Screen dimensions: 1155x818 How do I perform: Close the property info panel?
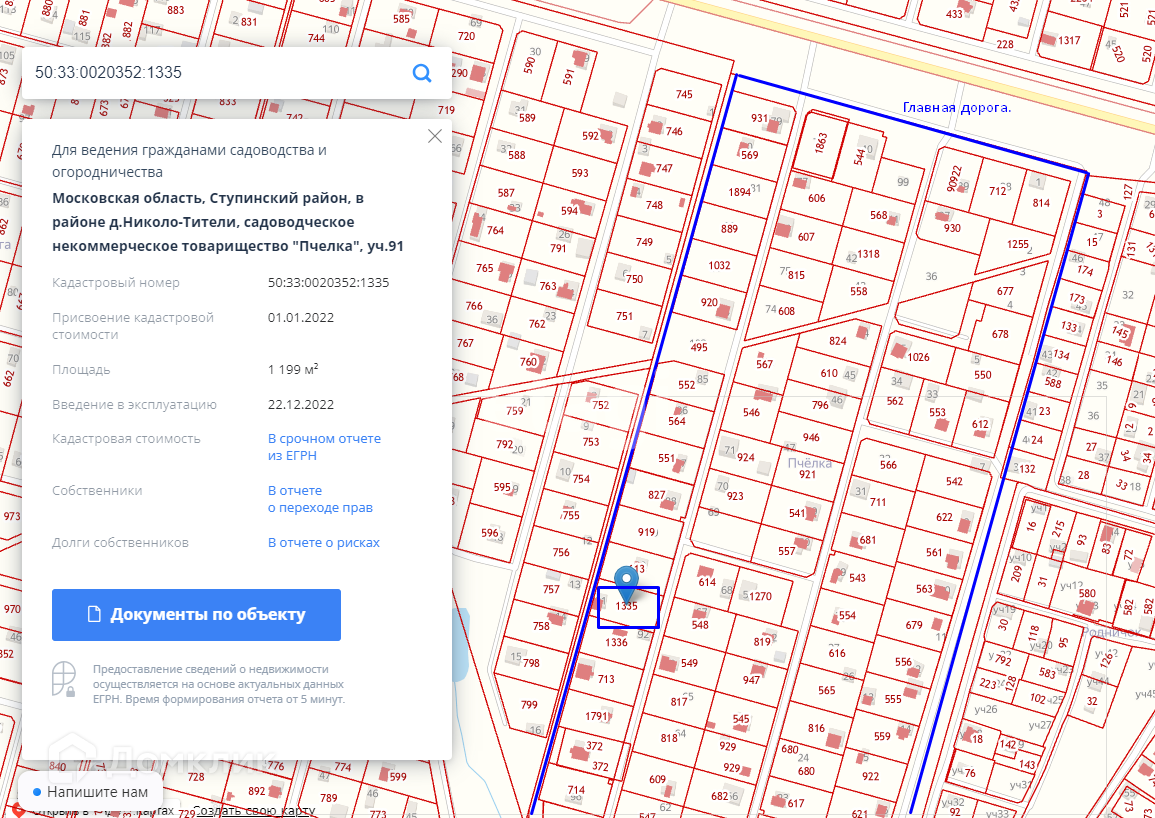click(435, 136)
